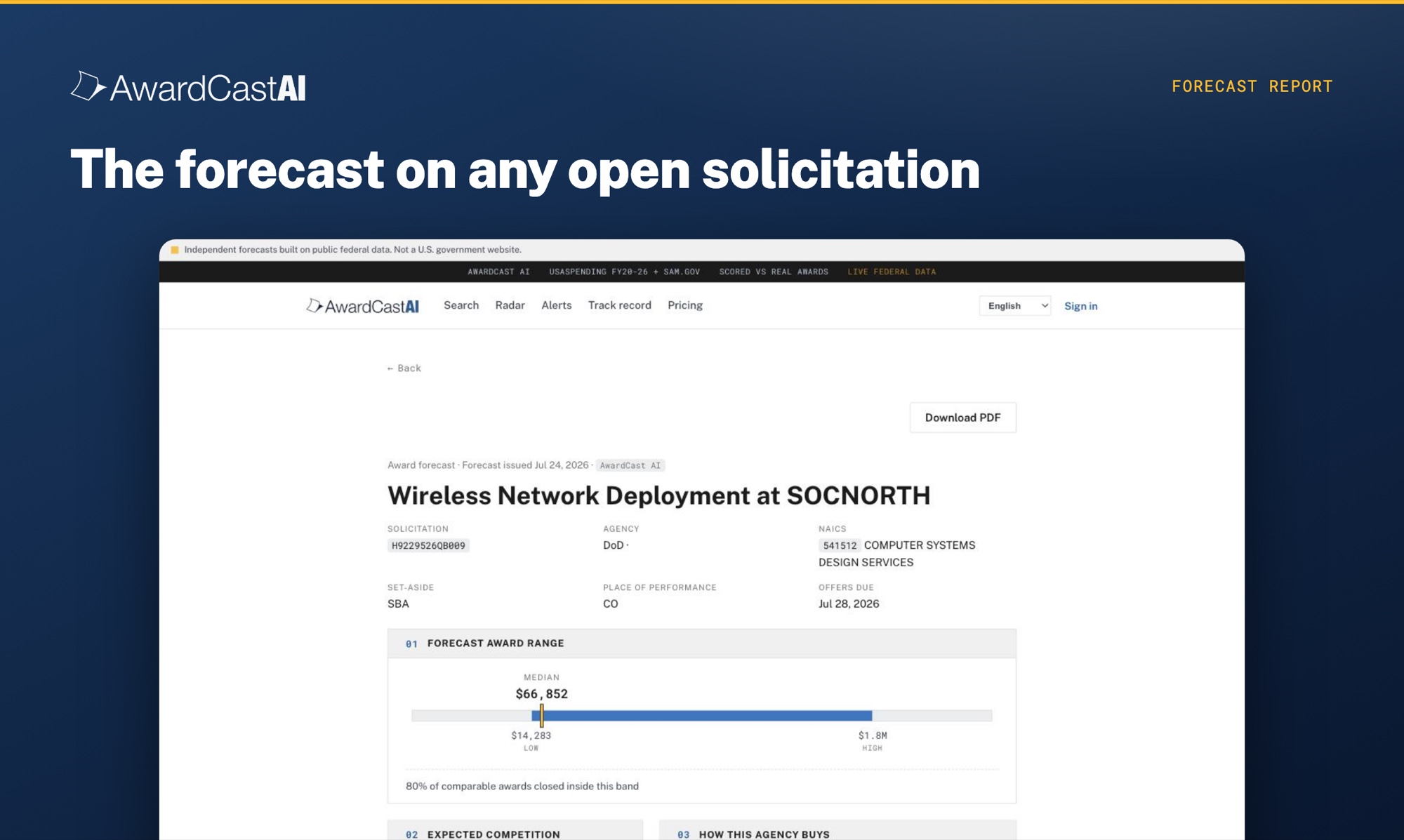Click the Sign in link
Screen dimensions: 1404x840
click(x=1080, y=306)
